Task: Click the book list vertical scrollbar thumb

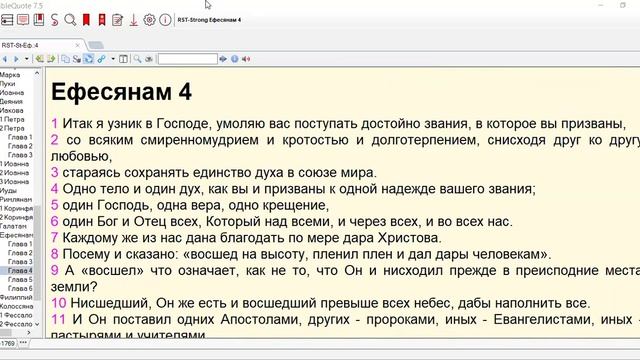Action: [x=37, y=253]
